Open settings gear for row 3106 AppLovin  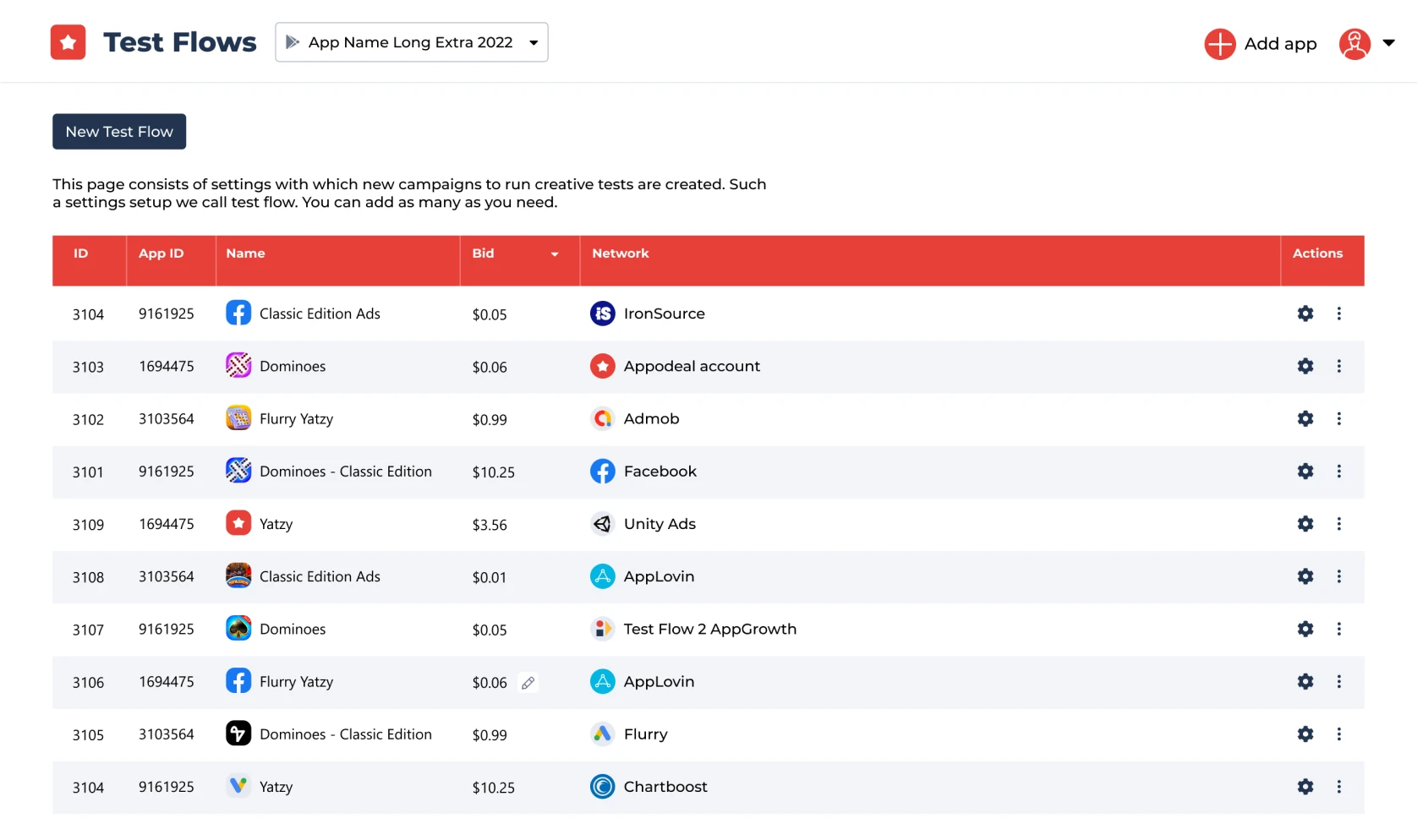pyautogui.click(x=1305, y=681)
